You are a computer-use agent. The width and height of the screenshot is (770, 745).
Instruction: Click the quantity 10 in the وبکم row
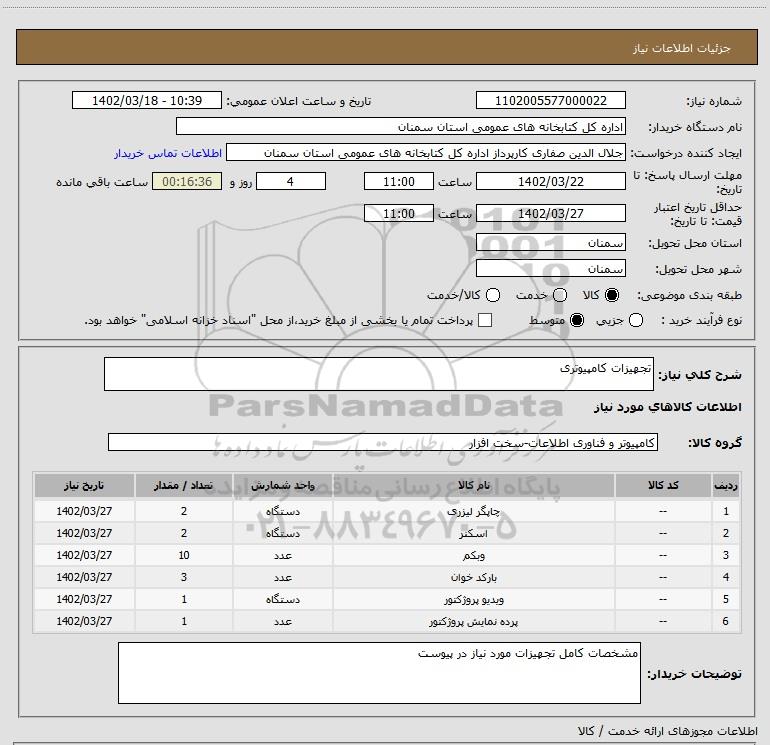(184, 555)
